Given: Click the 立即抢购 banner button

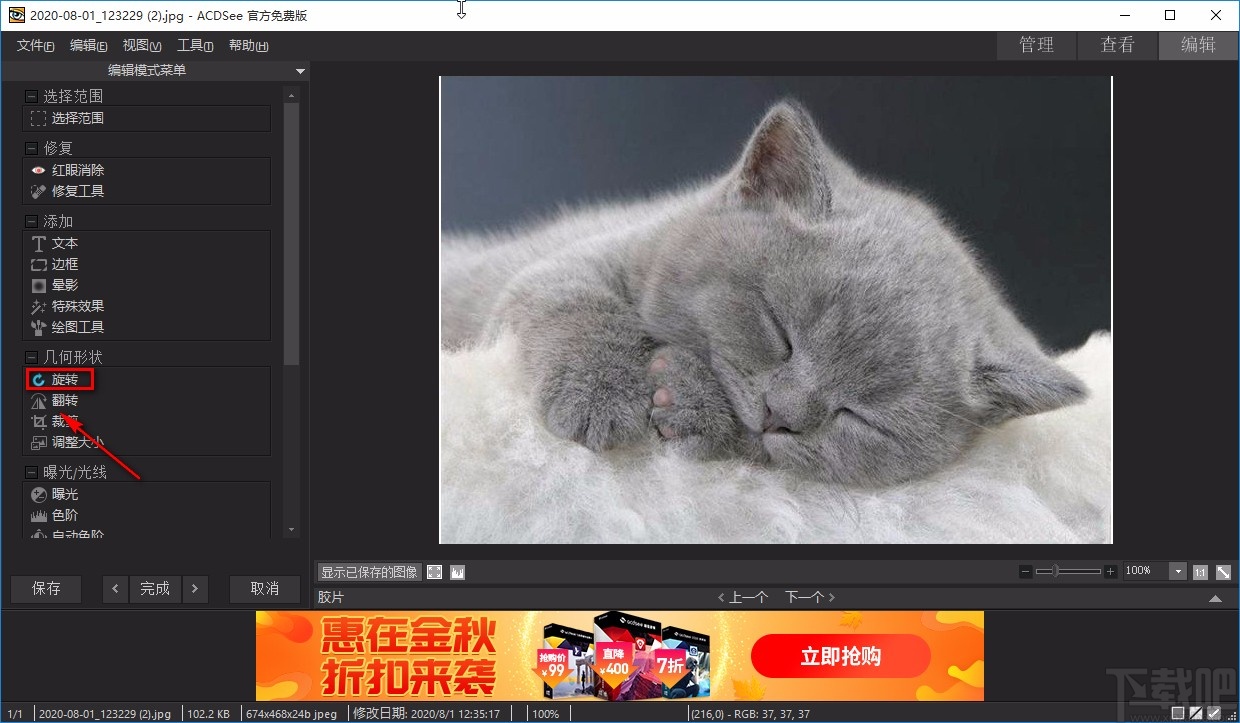Looking at the screenshot, I should (x=841, y=657).
